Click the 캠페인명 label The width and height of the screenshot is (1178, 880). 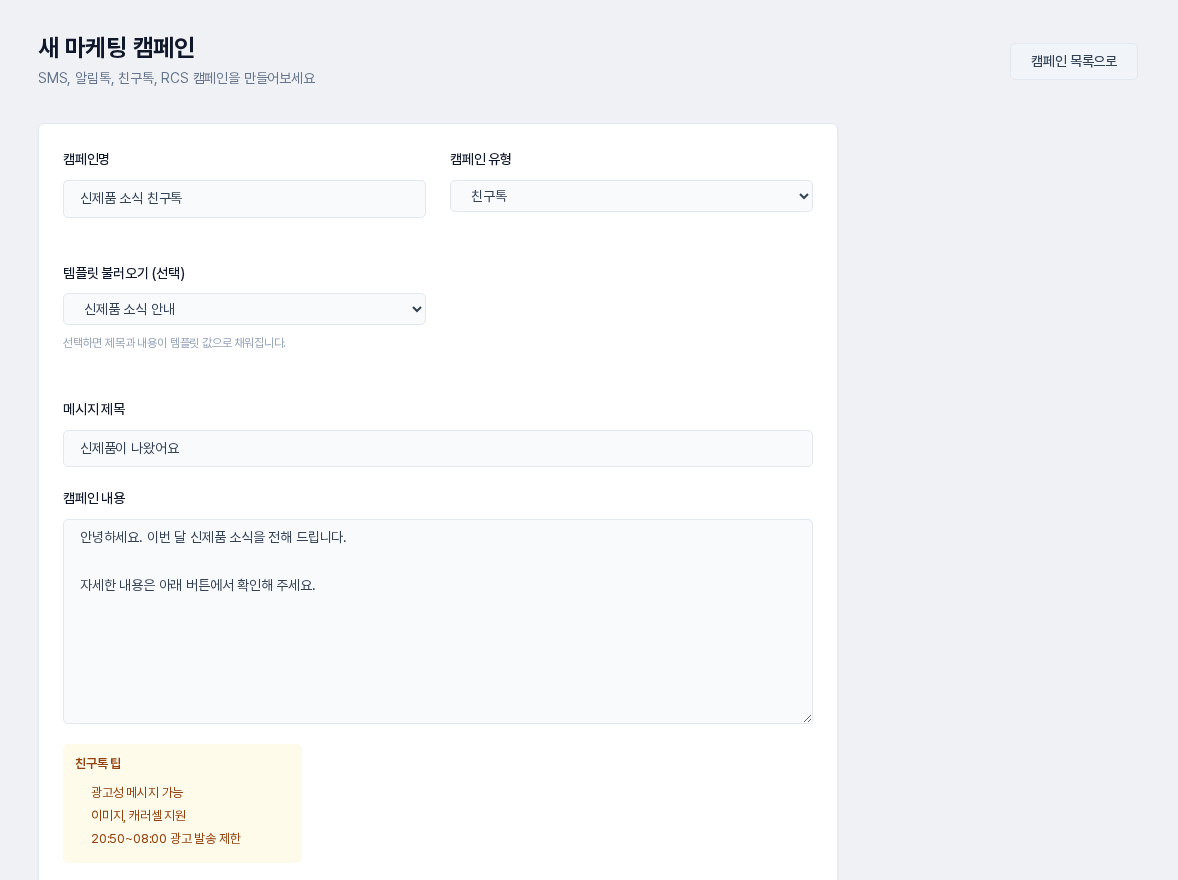coord(86,159)
